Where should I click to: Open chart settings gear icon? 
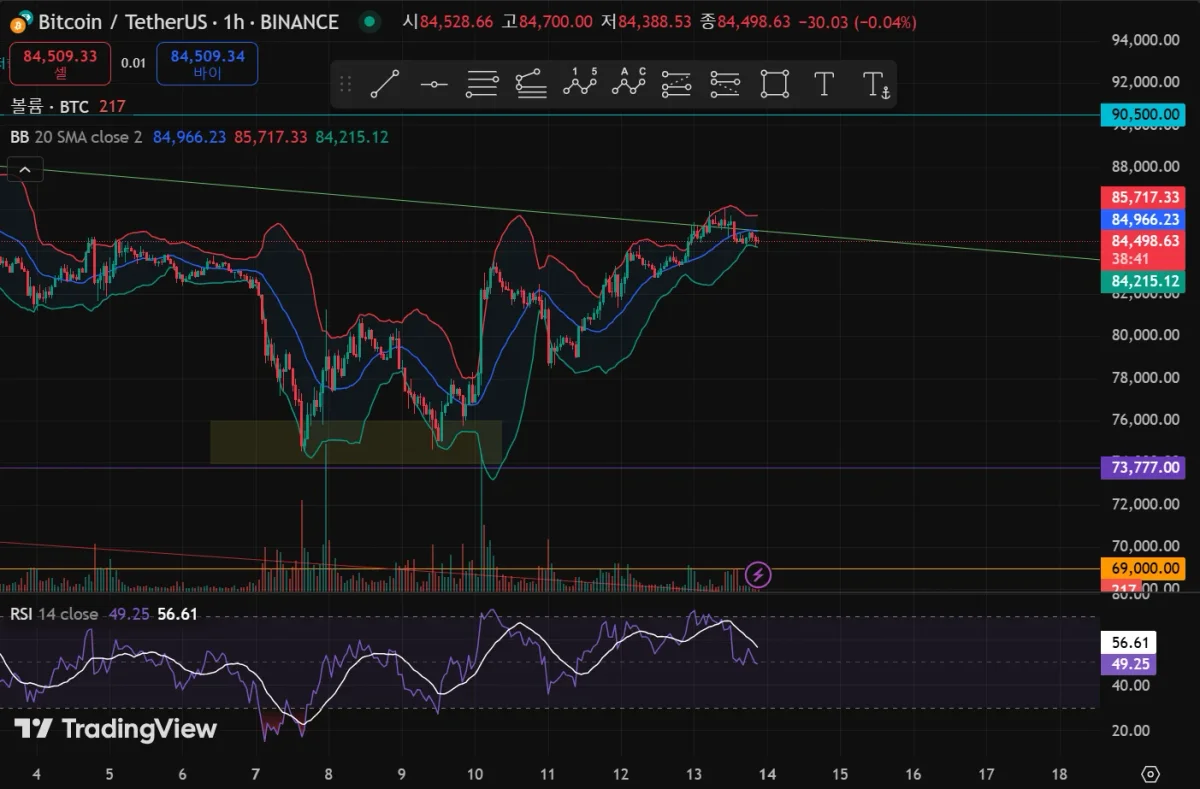[x=1150, y=774]
